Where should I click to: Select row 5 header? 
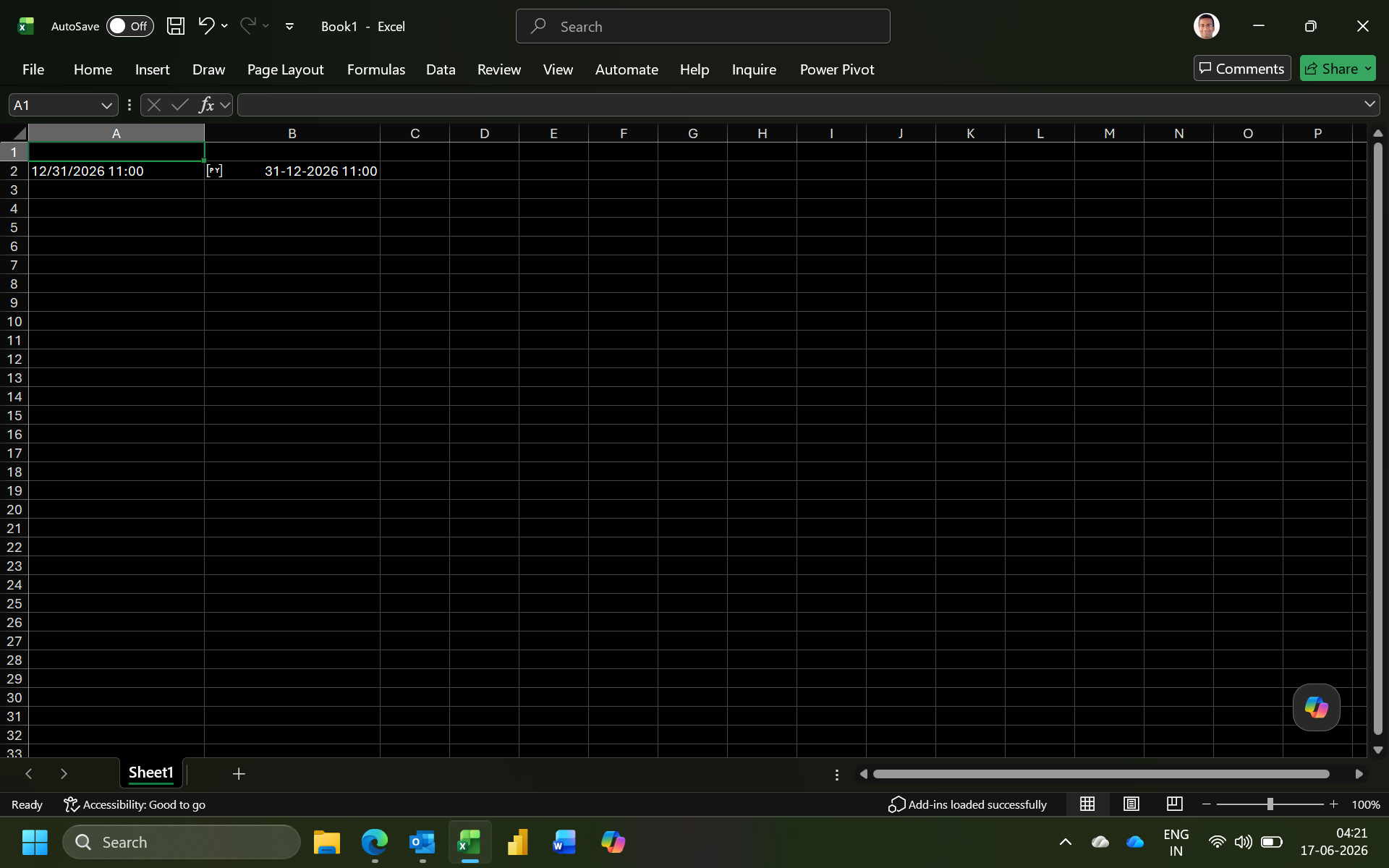(x=14, y=227)
